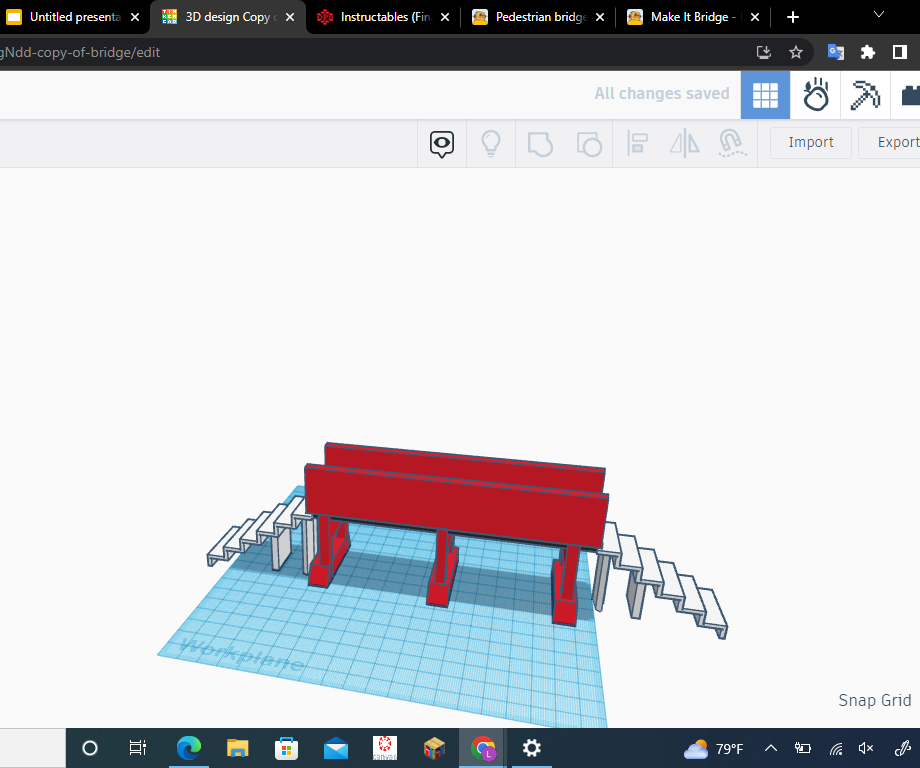Screen dimensions: 920x768
Task: Click the battery status icon
Action: point(803,748)
